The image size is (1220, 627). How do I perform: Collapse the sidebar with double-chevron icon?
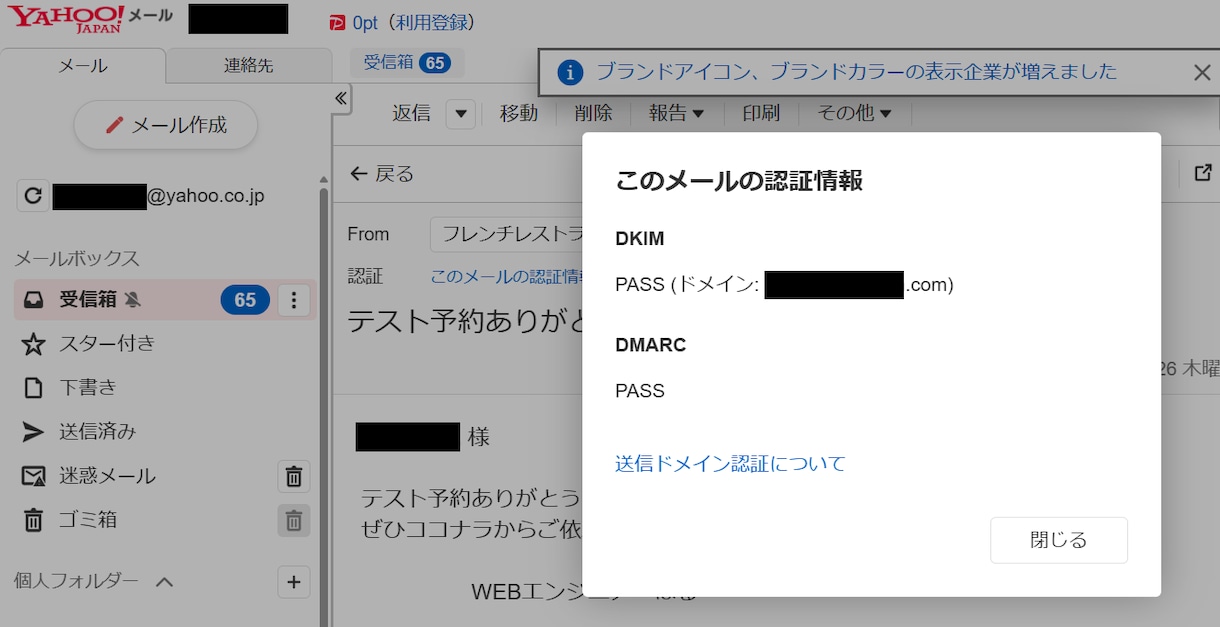341,98
